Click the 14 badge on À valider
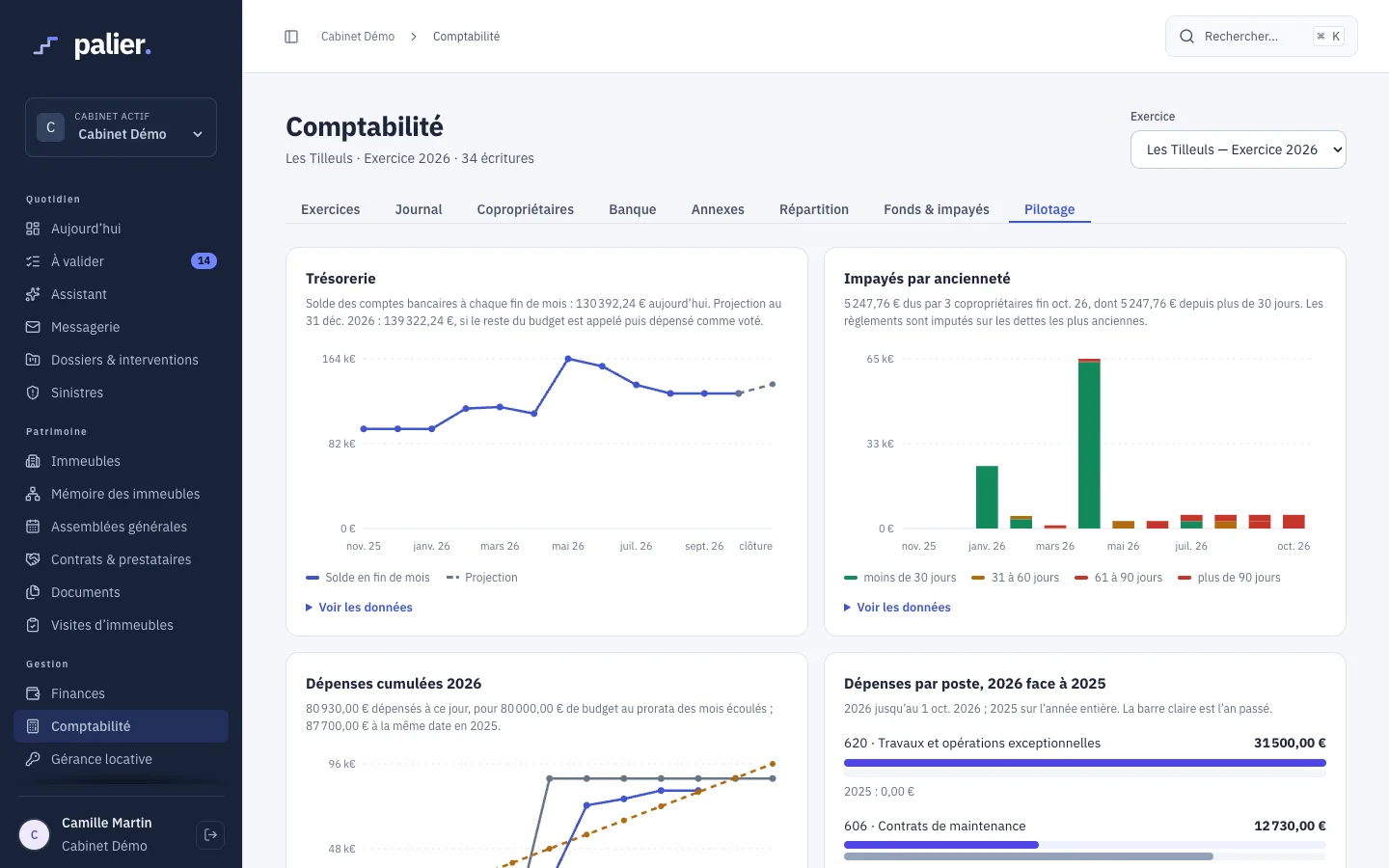1389x868 pixels. (204, 260)
